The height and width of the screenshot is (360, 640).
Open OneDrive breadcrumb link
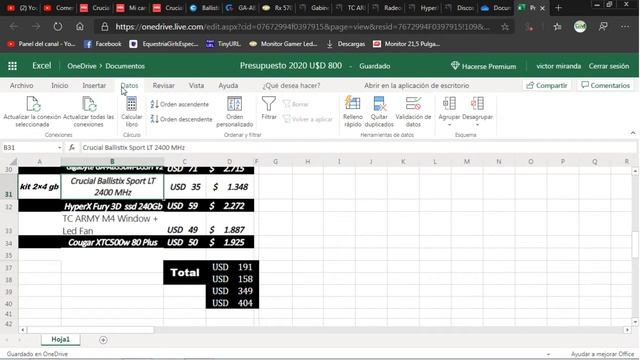[82, 66]
